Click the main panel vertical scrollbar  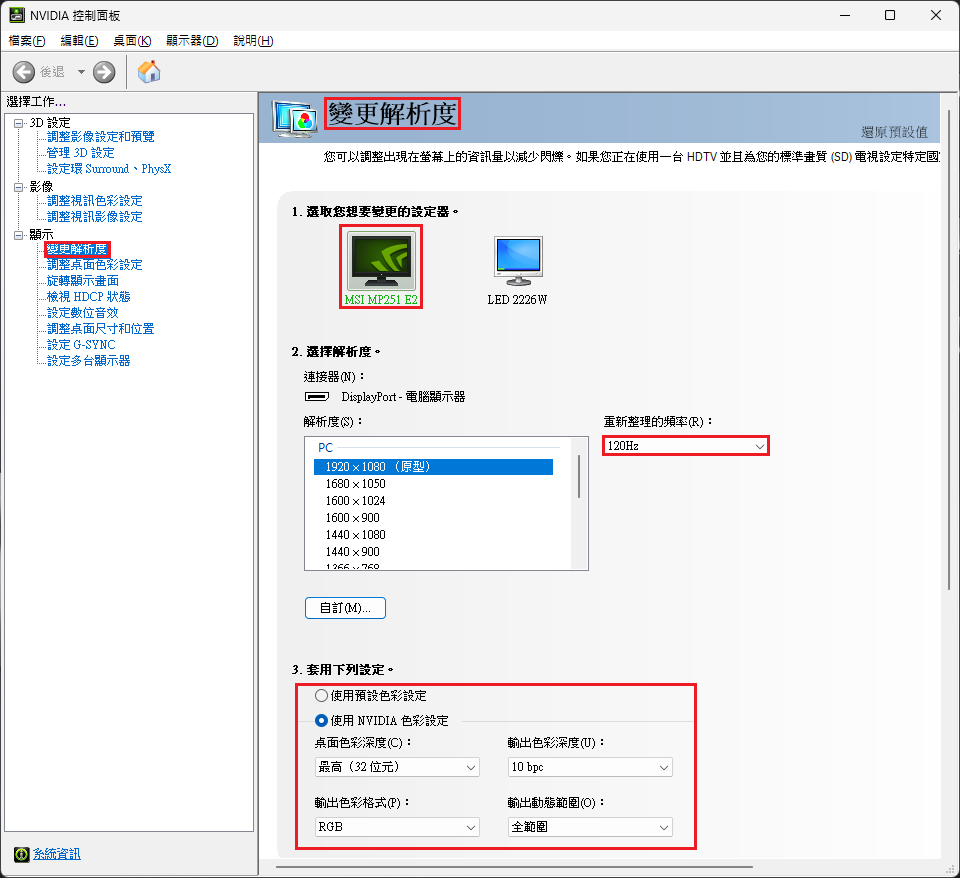point(949,349)
